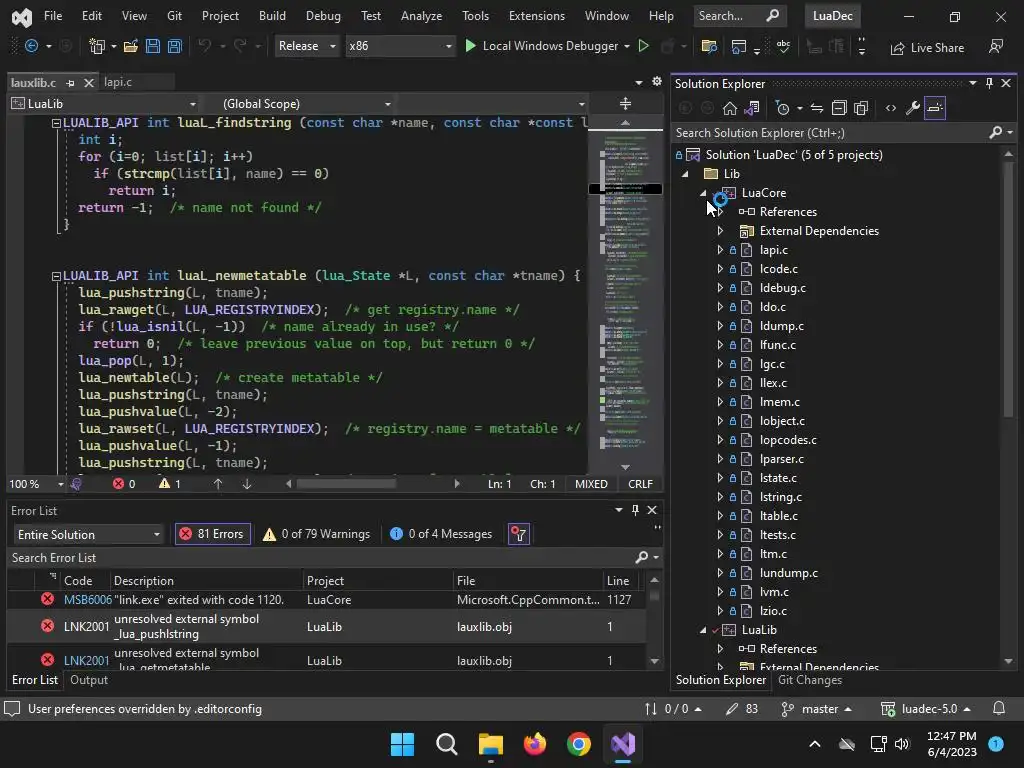The width and height of the screenshot is (1024, 768).
Task: Toggle the Error List build filter funnel button
Action: coord(519,534)
